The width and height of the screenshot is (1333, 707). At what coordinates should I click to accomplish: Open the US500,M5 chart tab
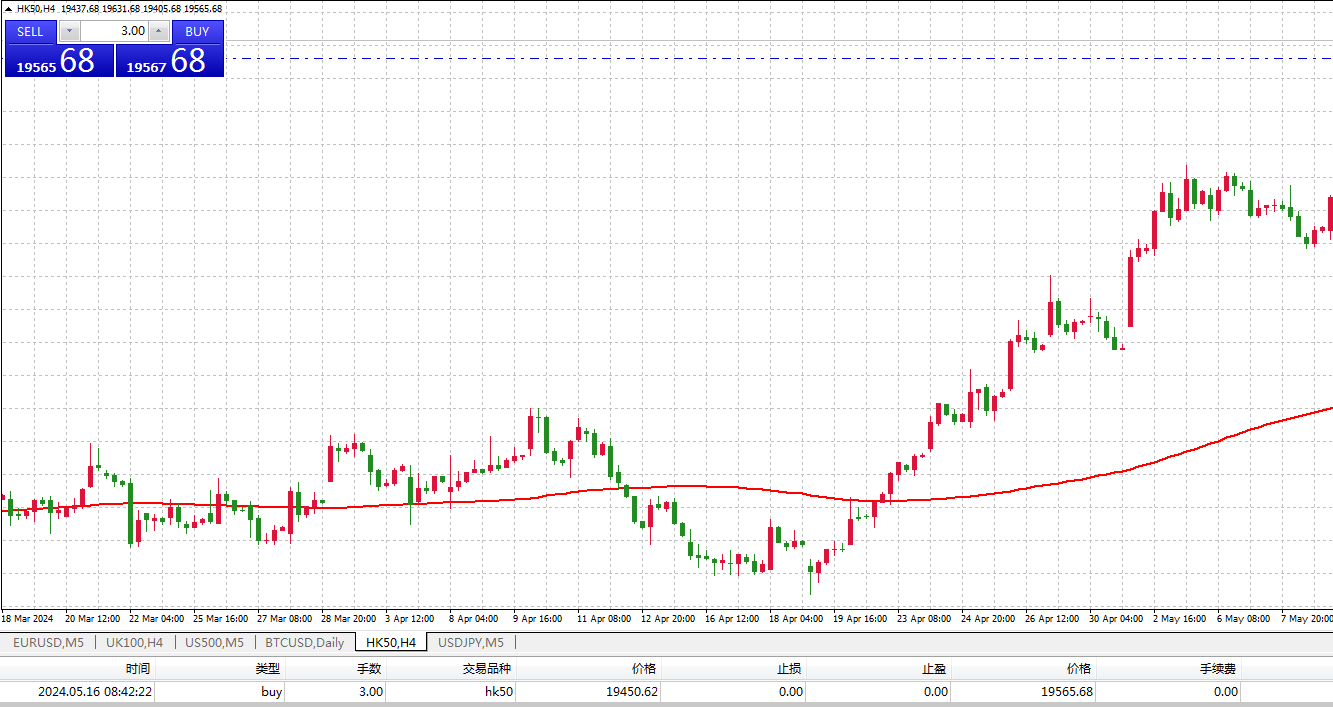[x=214, y=642]
